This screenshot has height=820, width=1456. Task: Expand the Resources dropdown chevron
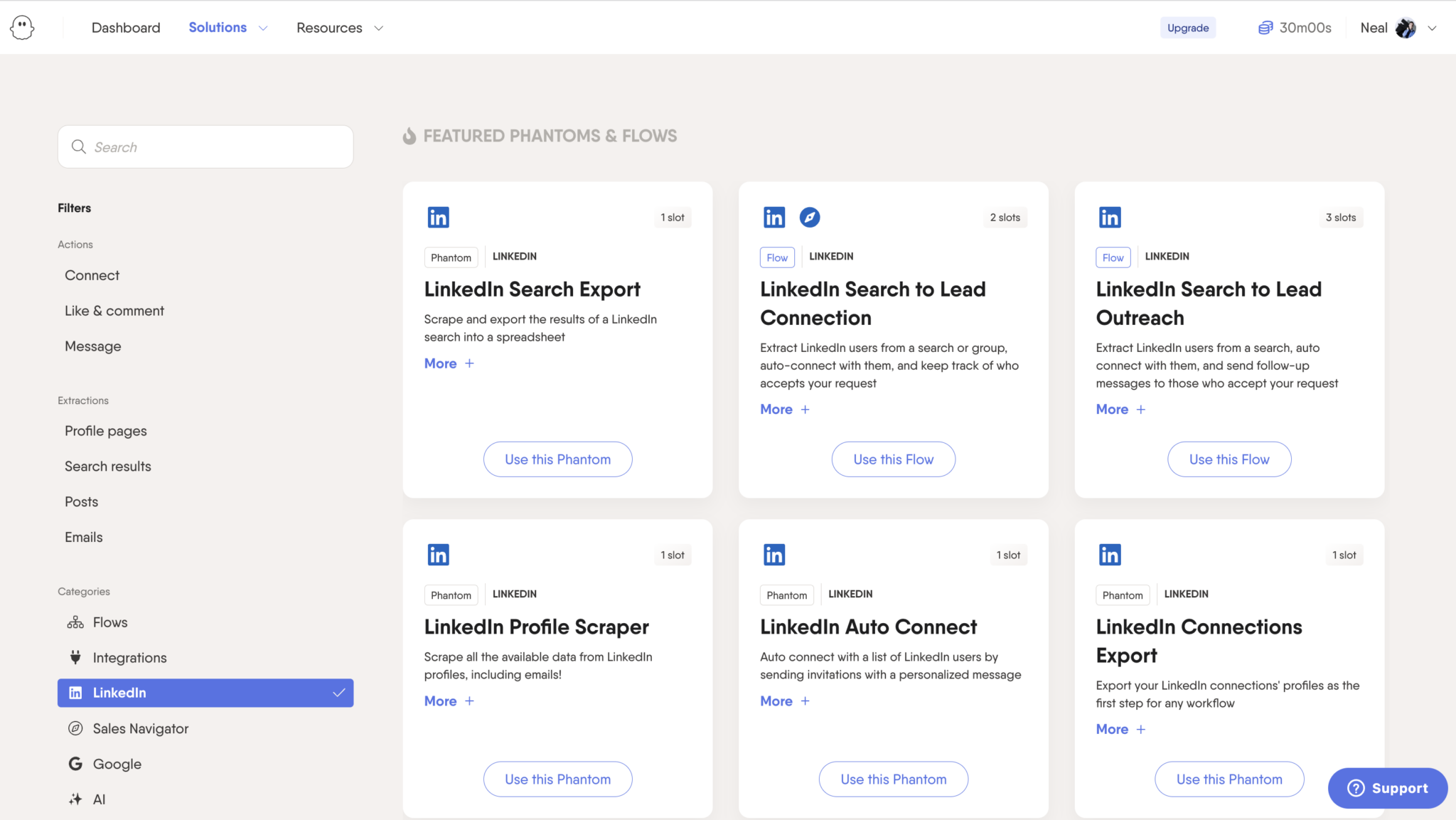(379, 28)
